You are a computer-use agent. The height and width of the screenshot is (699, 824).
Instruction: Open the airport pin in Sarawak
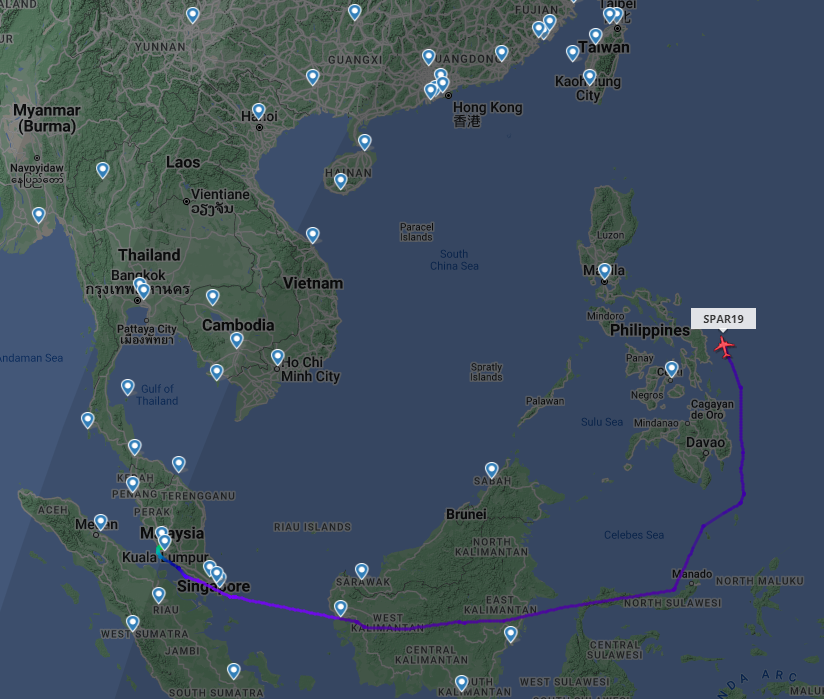[x=362, y=571]
